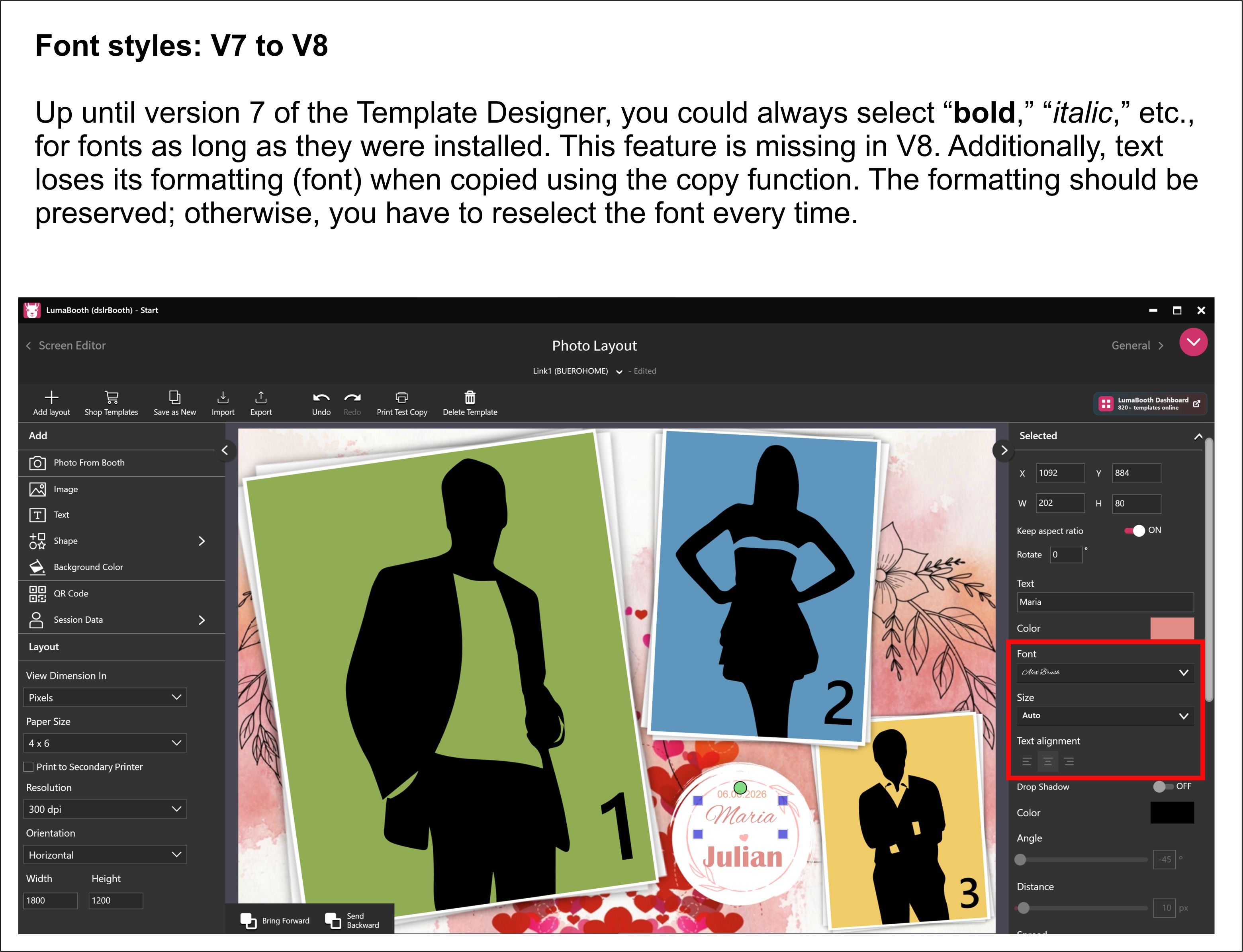Collapse the Selected section

pos(1198,436)
